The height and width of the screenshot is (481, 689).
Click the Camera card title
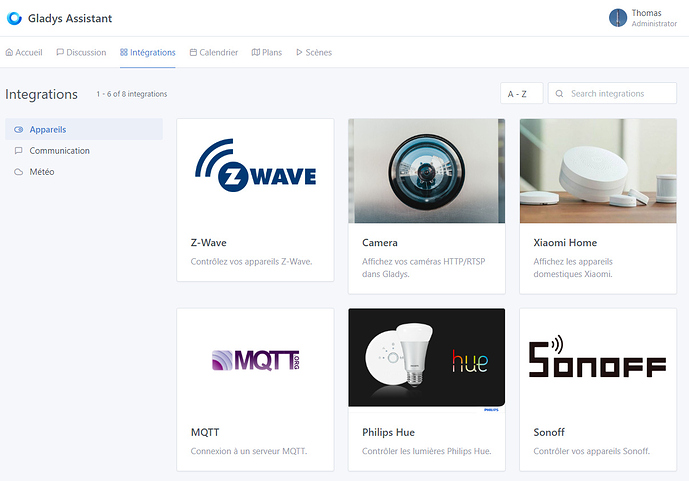(x=380, y=242)
